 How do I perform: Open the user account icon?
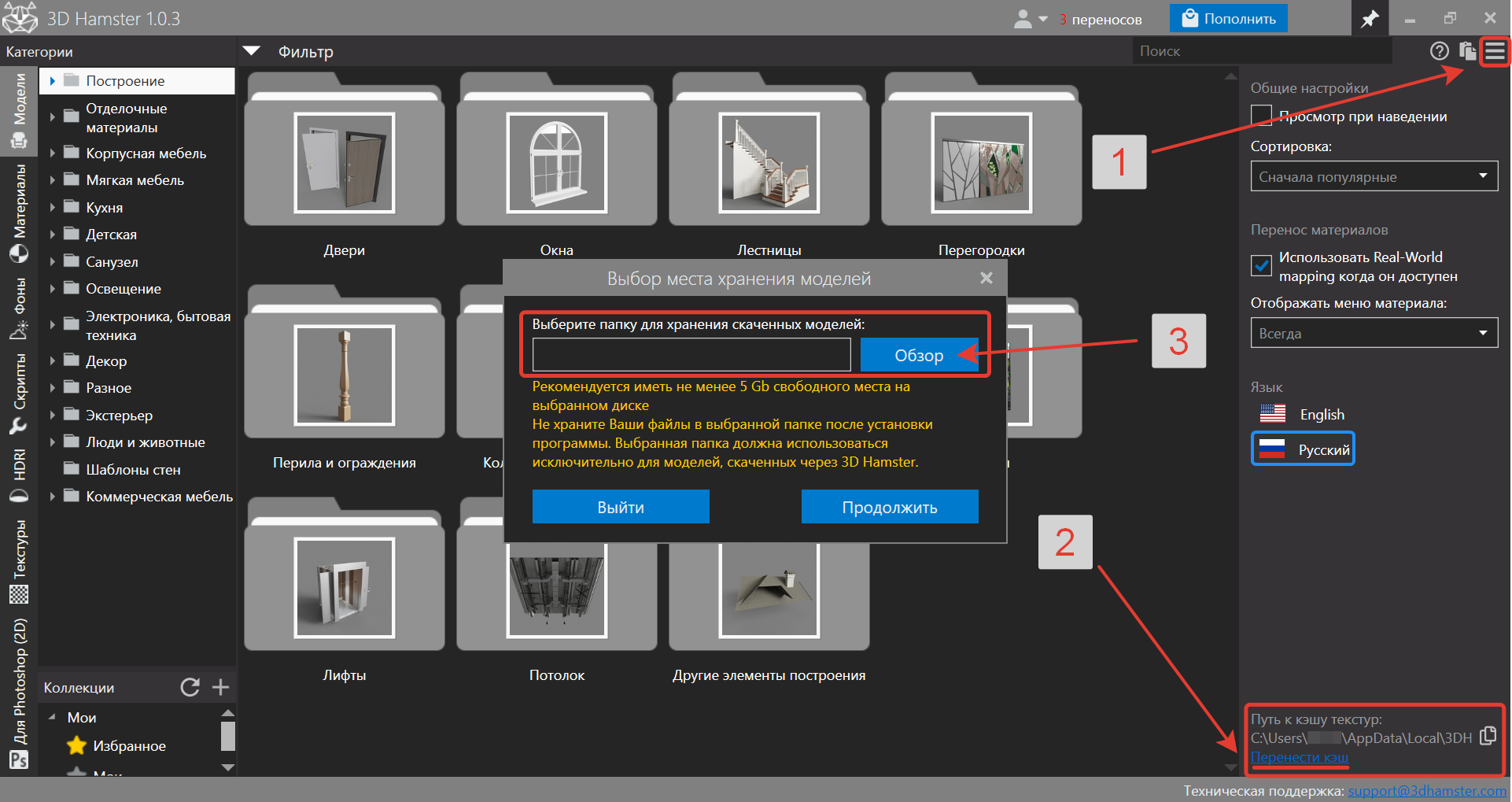[1023, 19]
